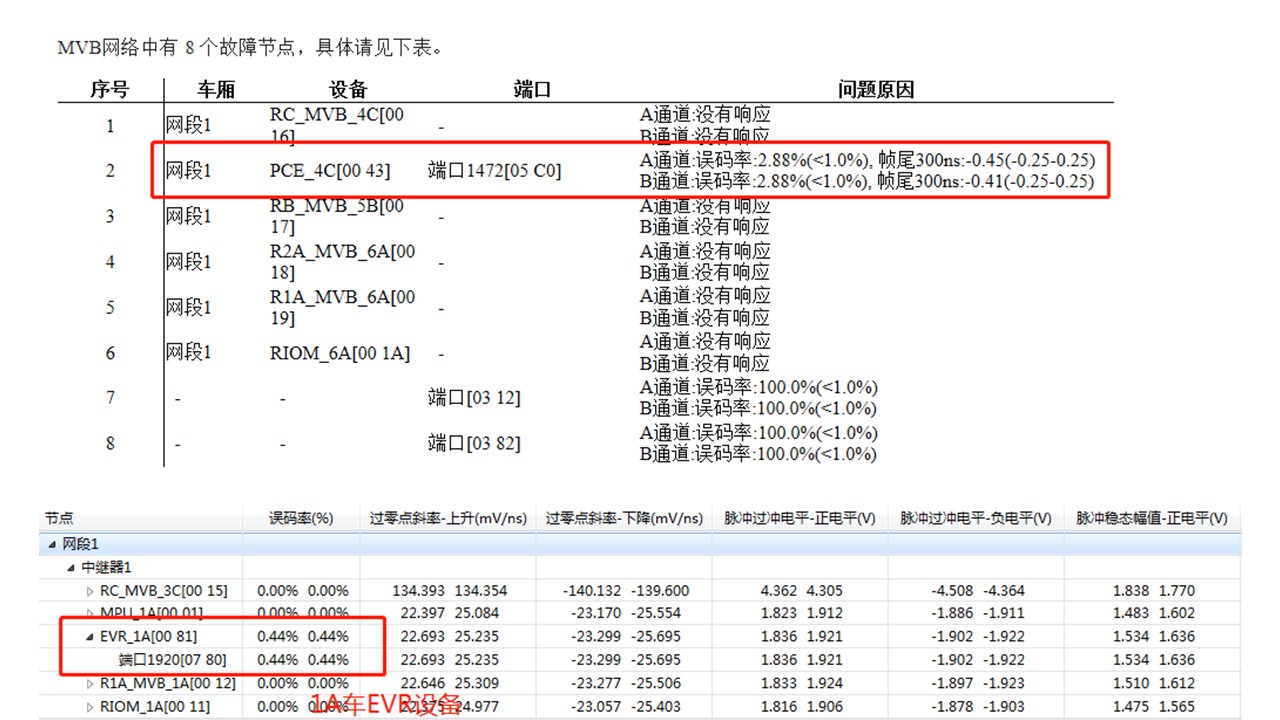This screenshot has height=720, width=1280.
Task: Sort by the 误码率(%) column header
Action: [x=301, y=519]
